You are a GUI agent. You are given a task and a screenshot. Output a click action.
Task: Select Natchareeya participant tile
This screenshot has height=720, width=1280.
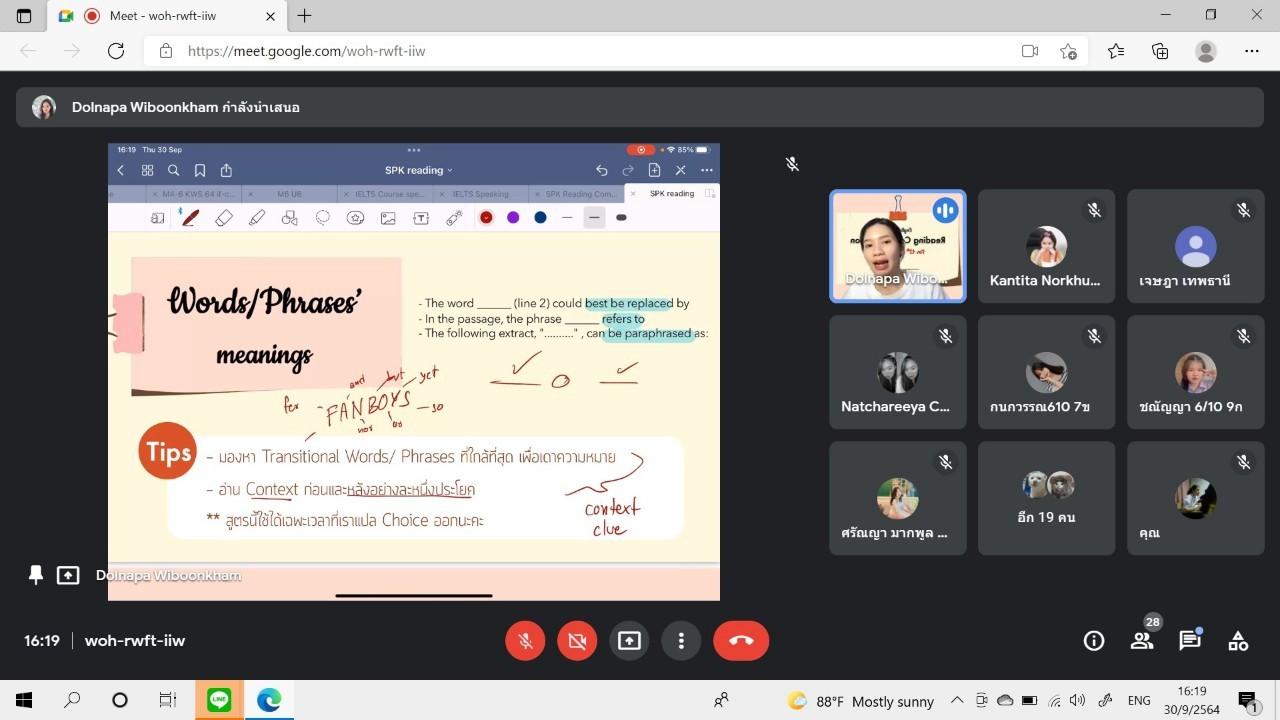898,372
